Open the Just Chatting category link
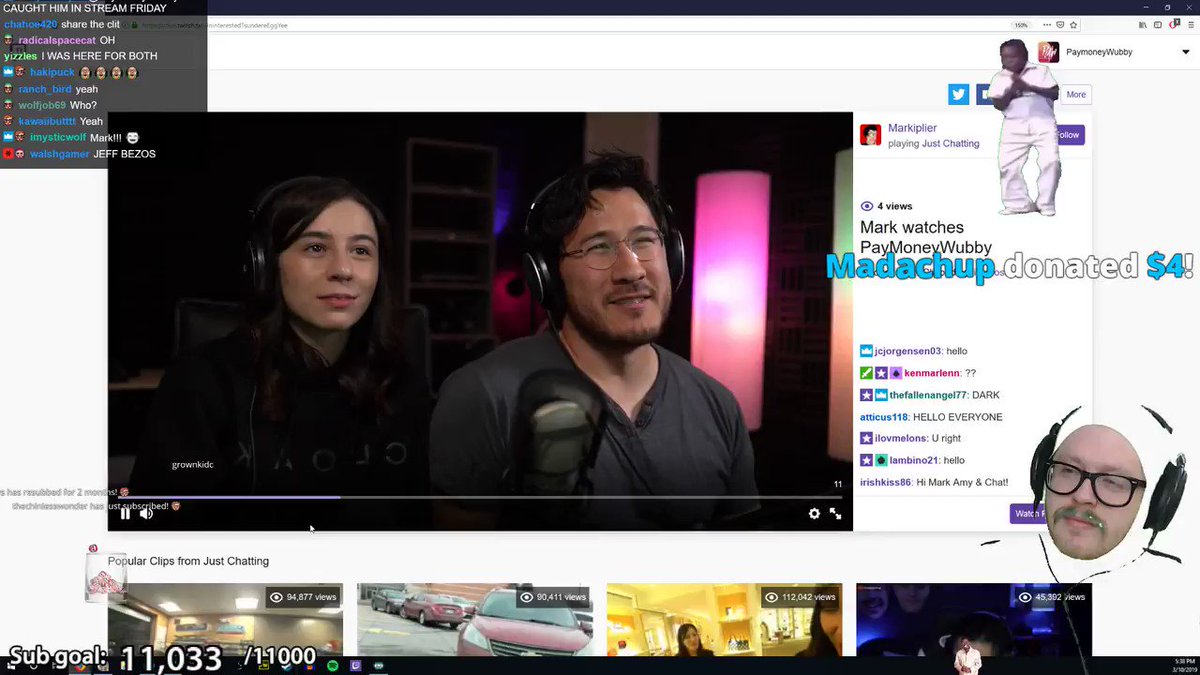Viewport: 1200px width, 675px height. (x=950, y=144)
